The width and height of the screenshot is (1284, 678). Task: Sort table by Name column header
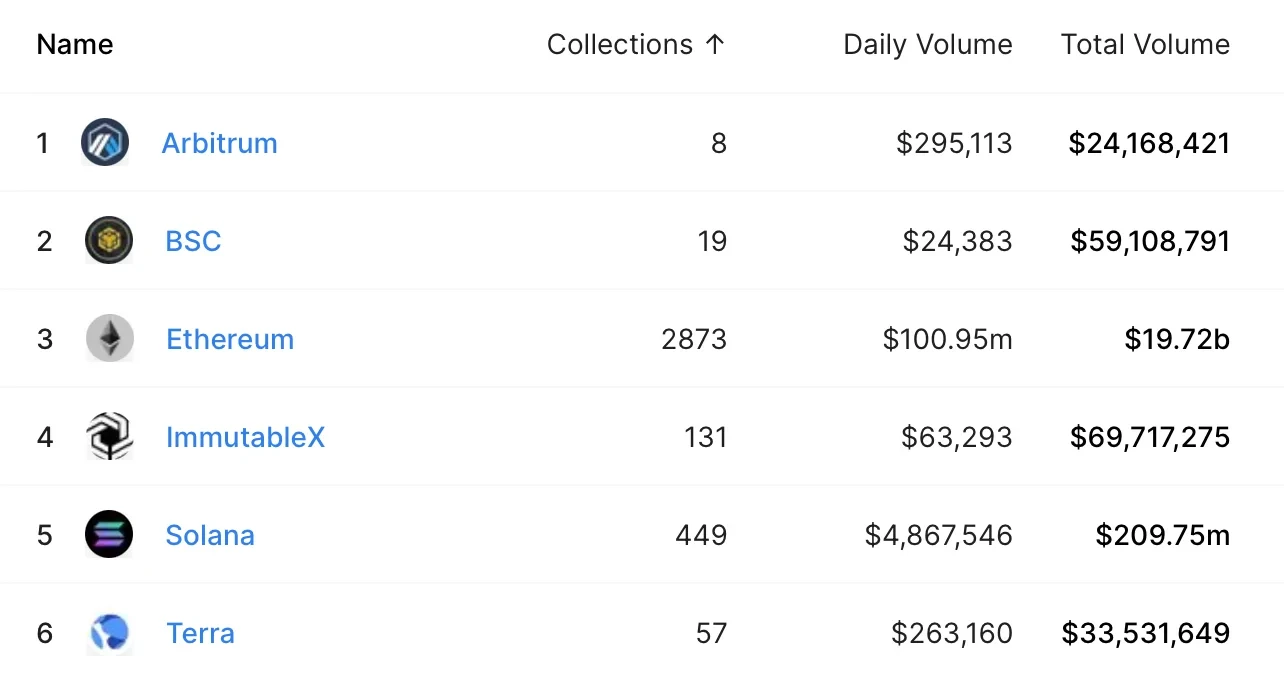(x=75, y=45)
